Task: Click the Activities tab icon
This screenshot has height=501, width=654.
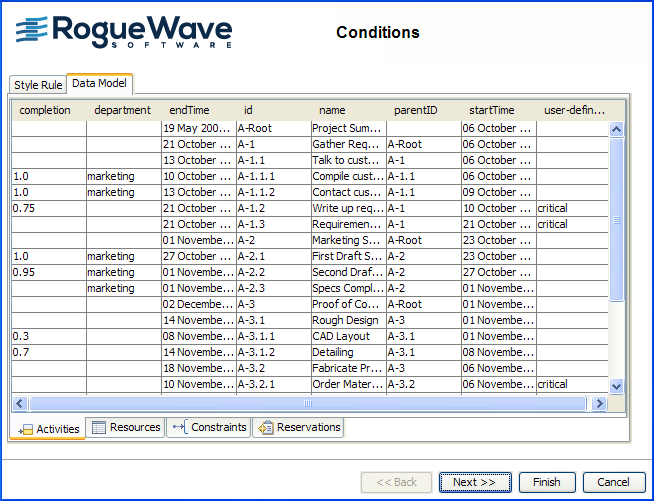Action: (x=26, y=430)
